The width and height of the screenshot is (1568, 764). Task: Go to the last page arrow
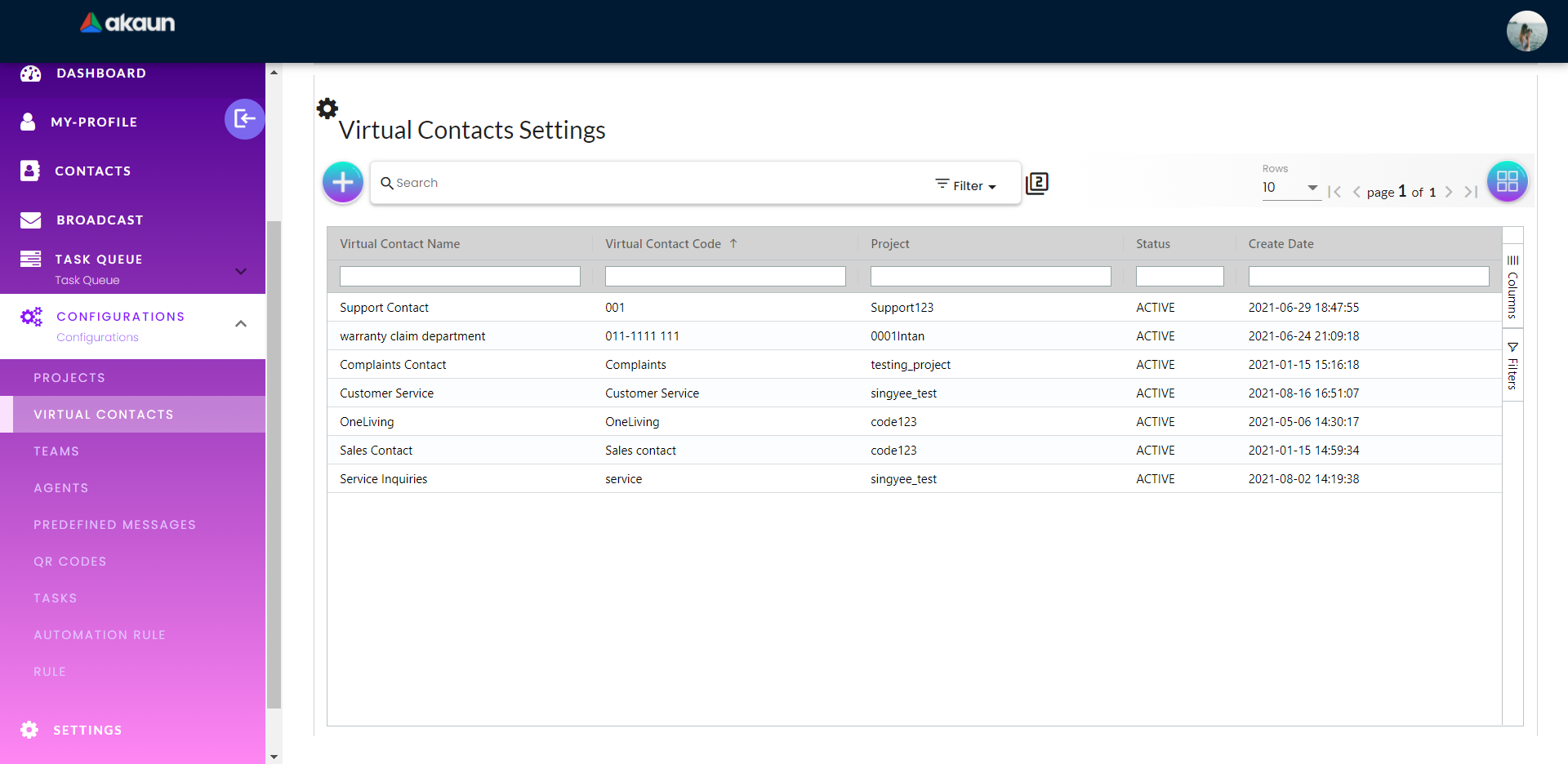pyautogui.click(x=1471, y=192)
